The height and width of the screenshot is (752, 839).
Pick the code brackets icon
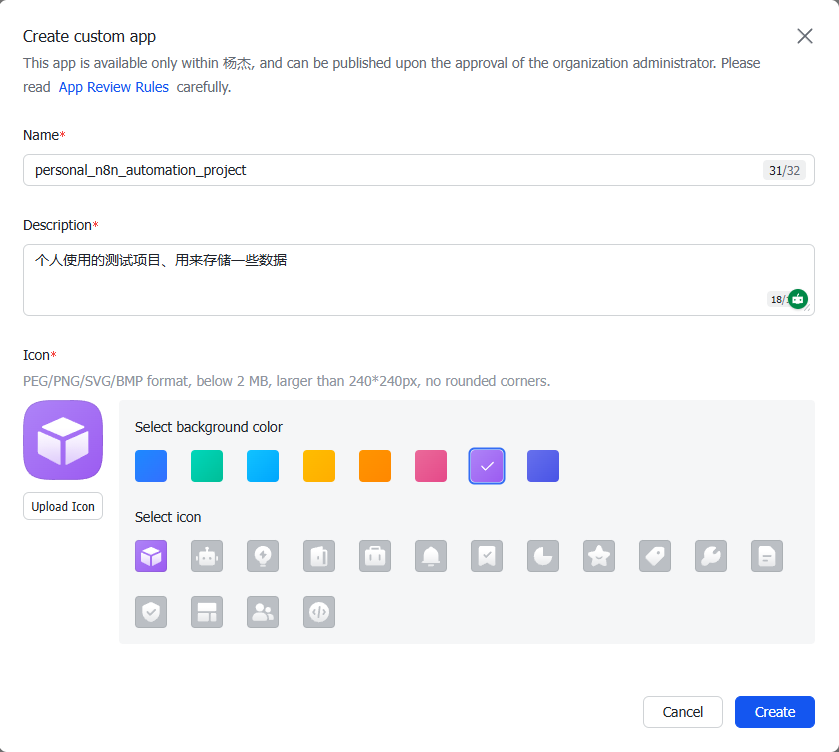(x=319, y=612)
